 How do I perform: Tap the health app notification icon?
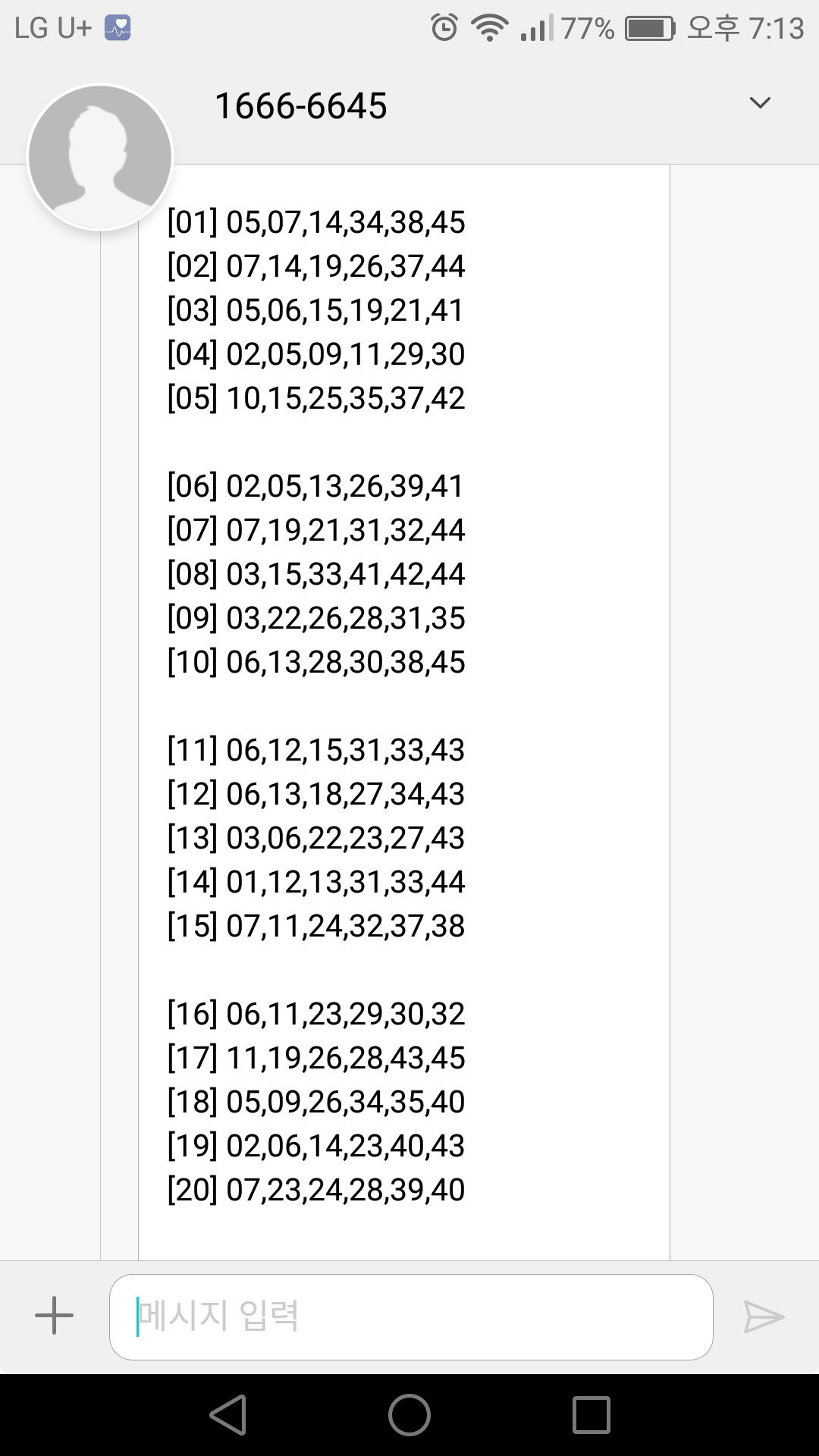pos(118,28)
